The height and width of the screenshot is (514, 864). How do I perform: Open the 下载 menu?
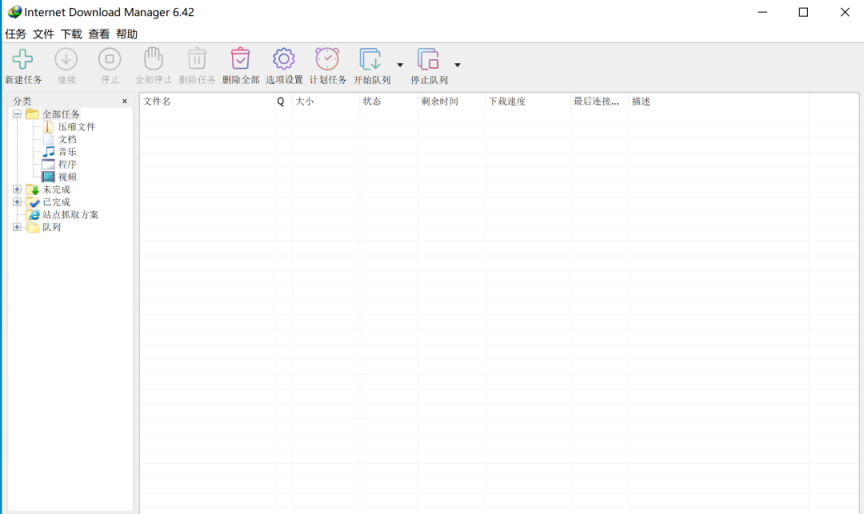[x=71, y=34]
